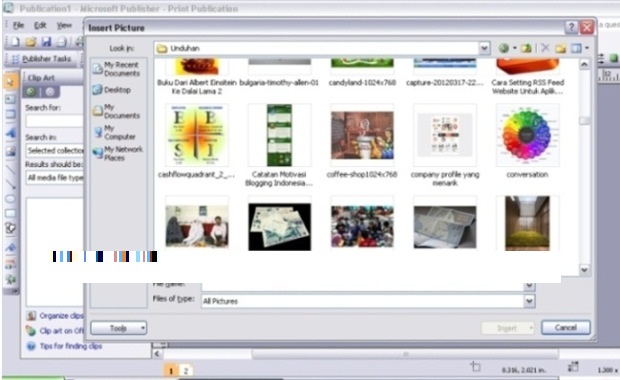This screenshot has width=620, height=380.
Task: Click the Cancel button
Action: (x=565, y=327)
